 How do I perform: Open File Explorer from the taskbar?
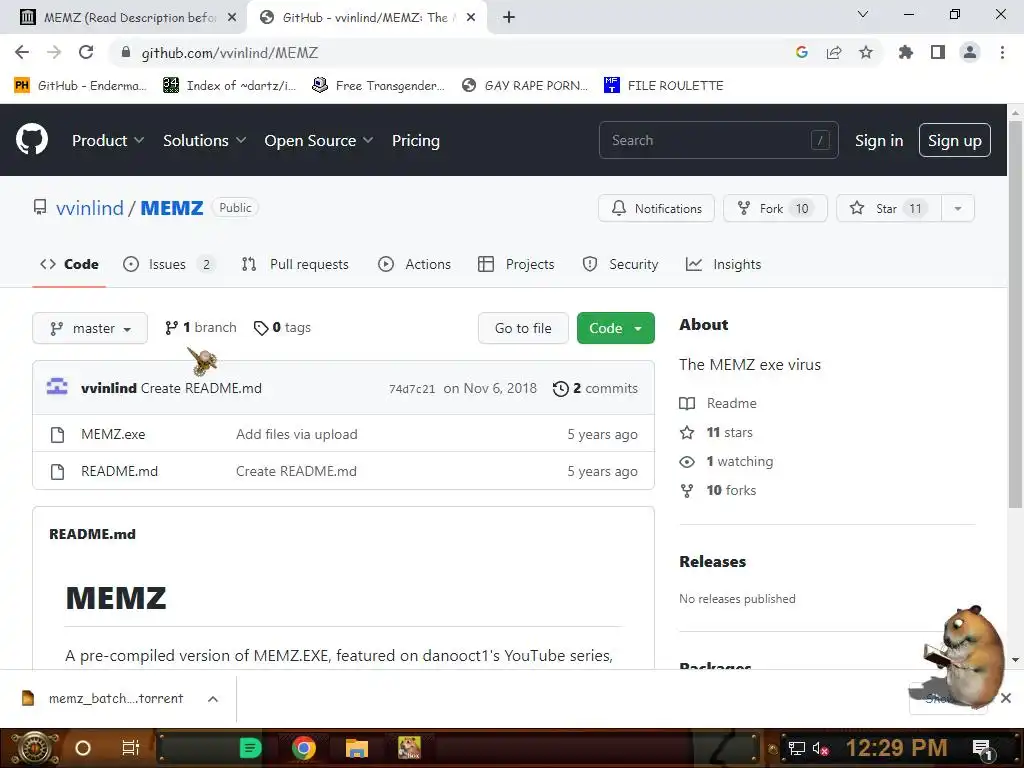click(x=357, y=748)
